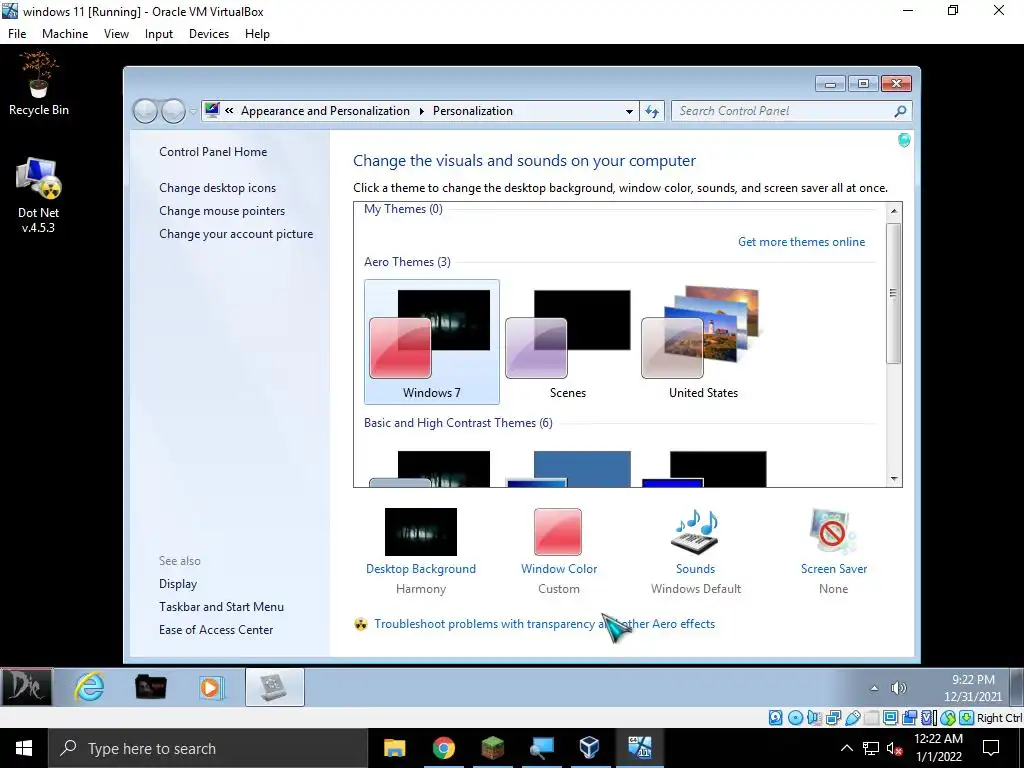Viewport: 1024px width, 768px height.
Task: Open Recycle Bin on the guest desktop
Action: click(39, 84)
